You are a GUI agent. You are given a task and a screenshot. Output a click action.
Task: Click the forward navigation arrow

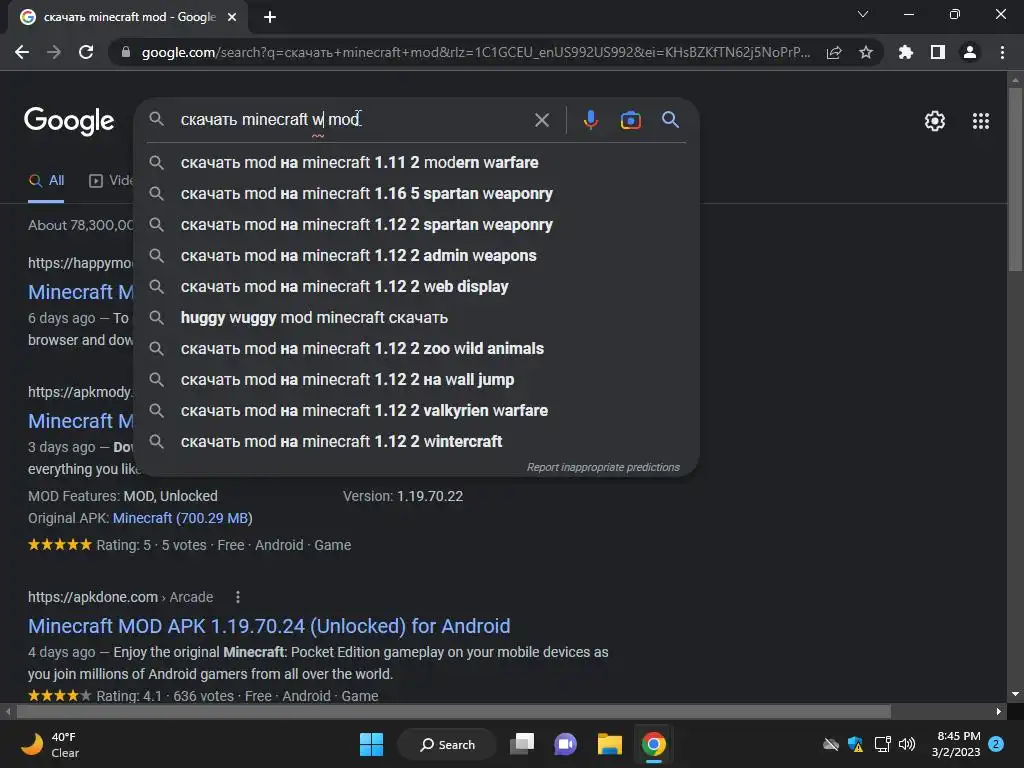[54, 52]
